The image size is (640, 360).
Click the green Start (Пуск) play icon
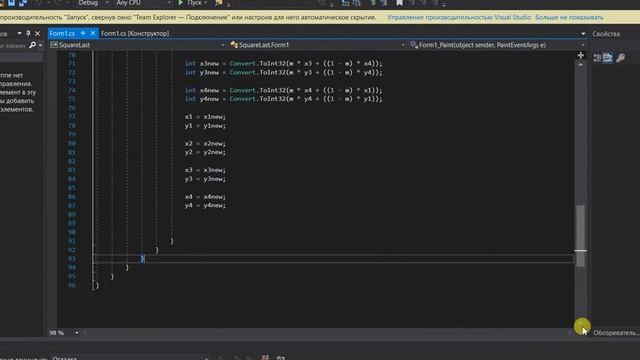point(180,3)
